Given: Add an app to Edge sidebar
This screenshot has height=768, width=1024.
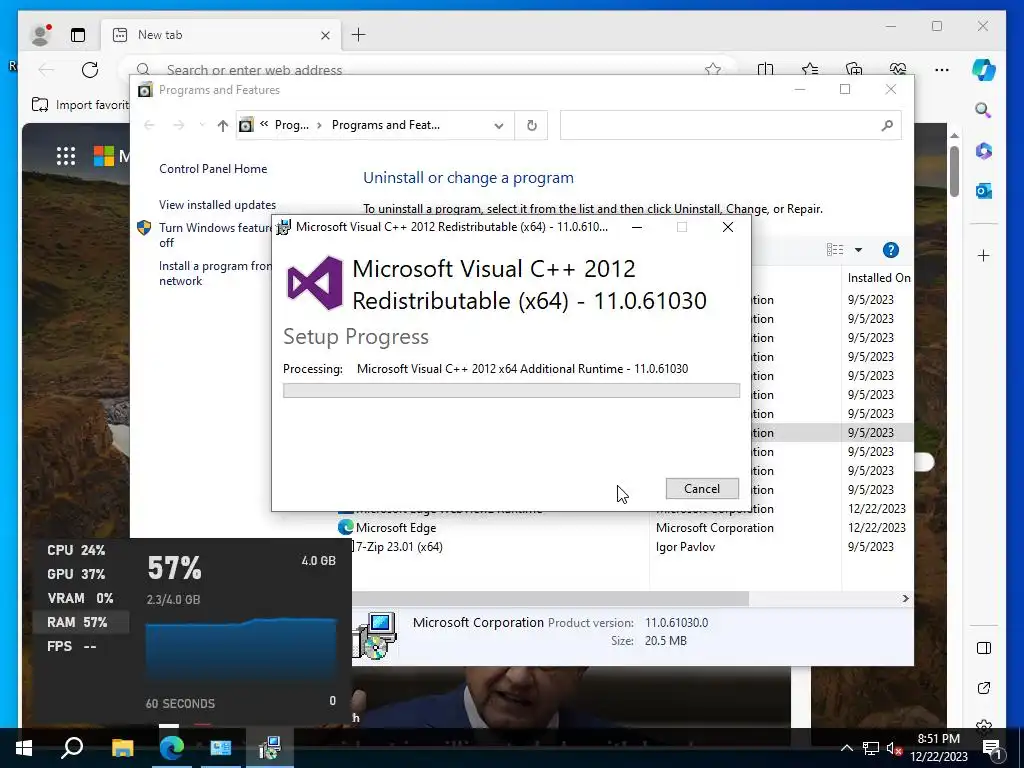Looking at the screenshot, I should coord(984,255).
